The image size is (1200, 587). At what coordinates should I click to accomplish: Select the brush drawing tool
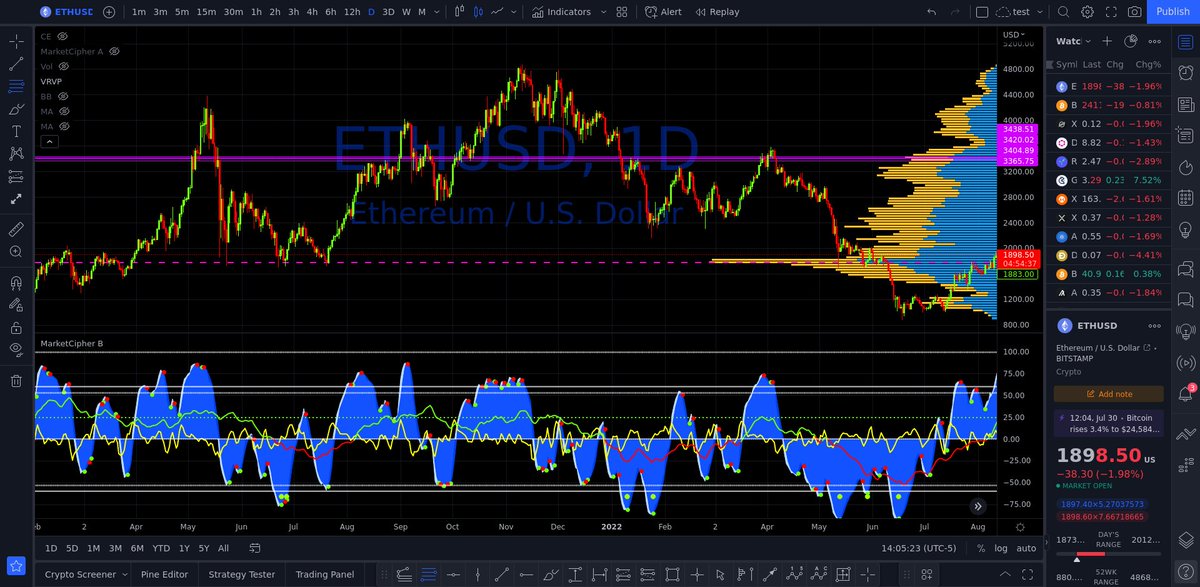tap(16, 109)
